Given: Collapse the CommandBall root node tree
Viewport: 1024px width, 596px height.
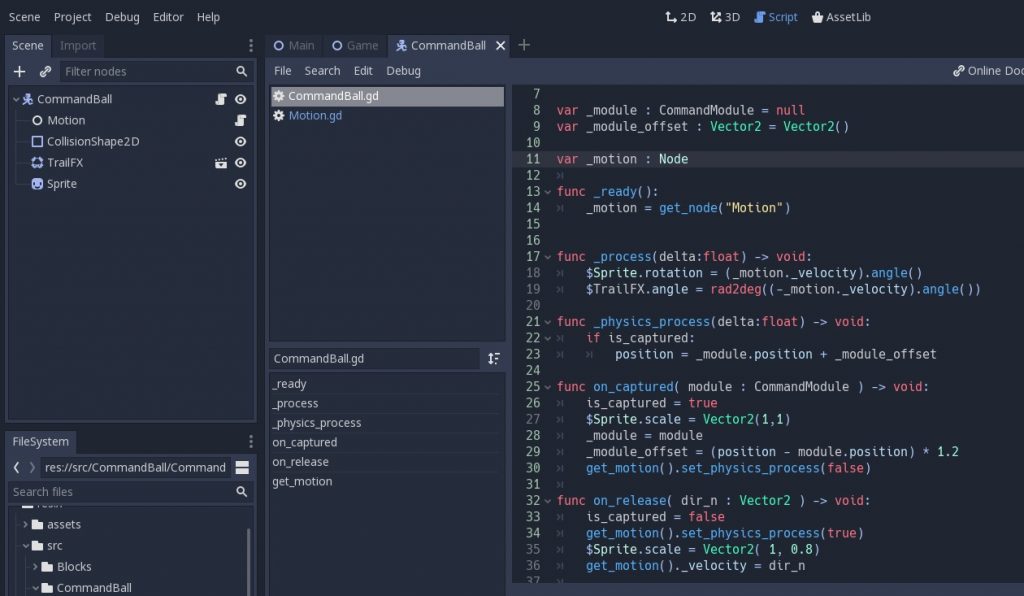Looking at the screenshot, I should 16,99.
